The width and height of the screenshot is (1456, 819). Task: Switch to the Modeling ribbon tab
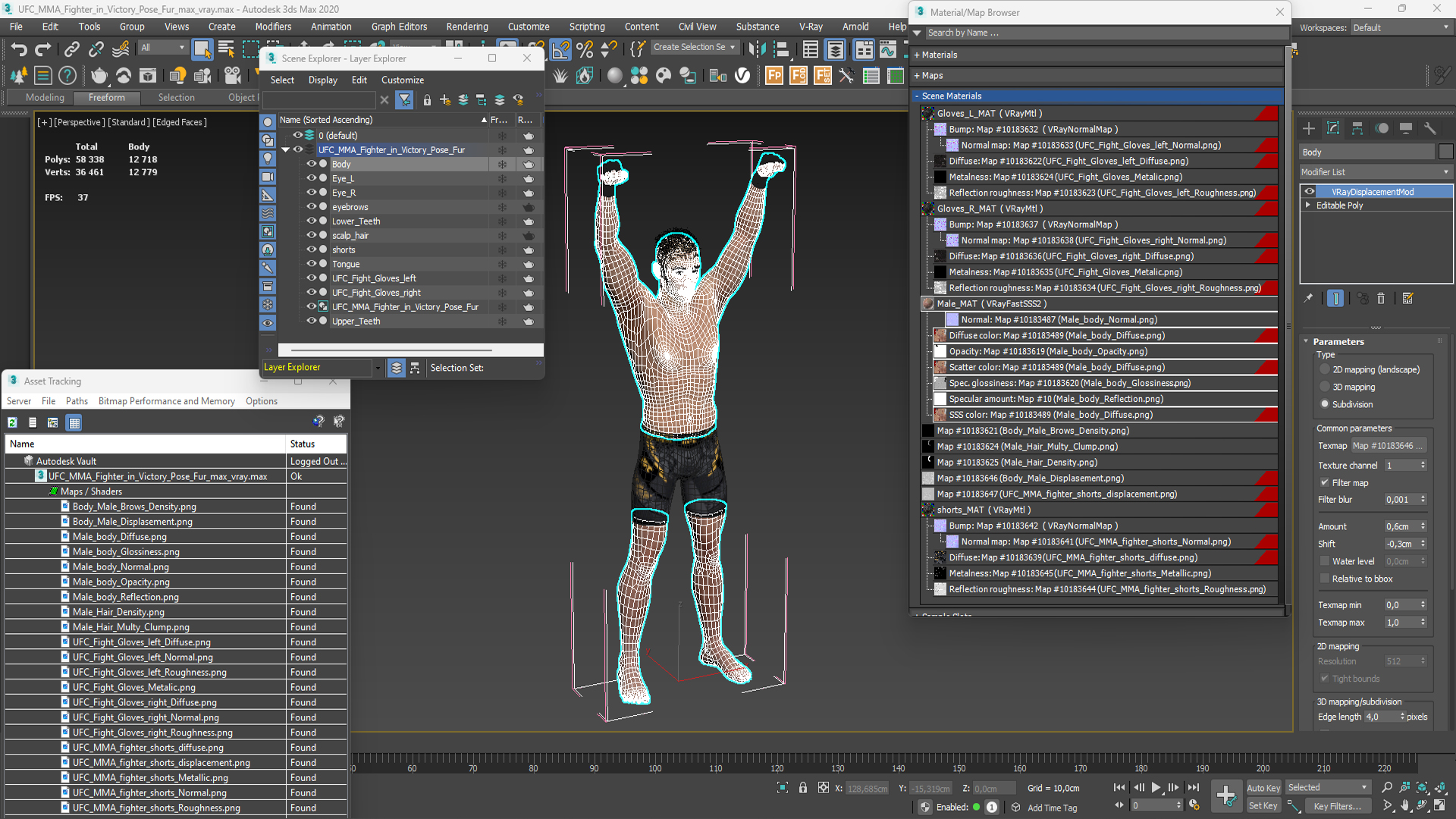[x=45, y=98]
